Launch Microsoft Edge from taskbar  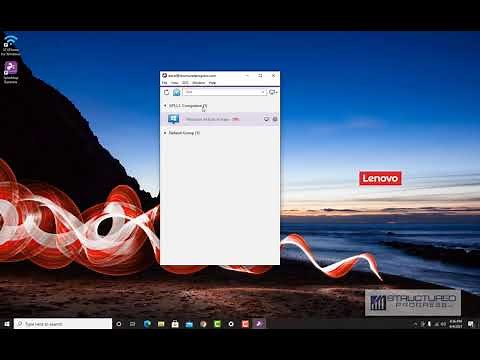147,324
